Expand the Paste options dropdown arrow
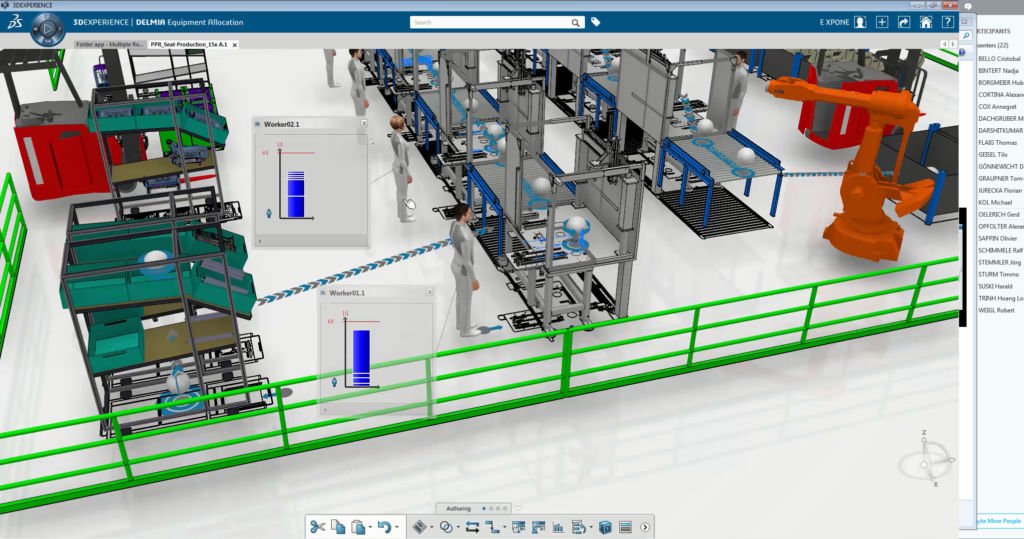This screenshot has height=539, width=1024. tap(370, 528)
